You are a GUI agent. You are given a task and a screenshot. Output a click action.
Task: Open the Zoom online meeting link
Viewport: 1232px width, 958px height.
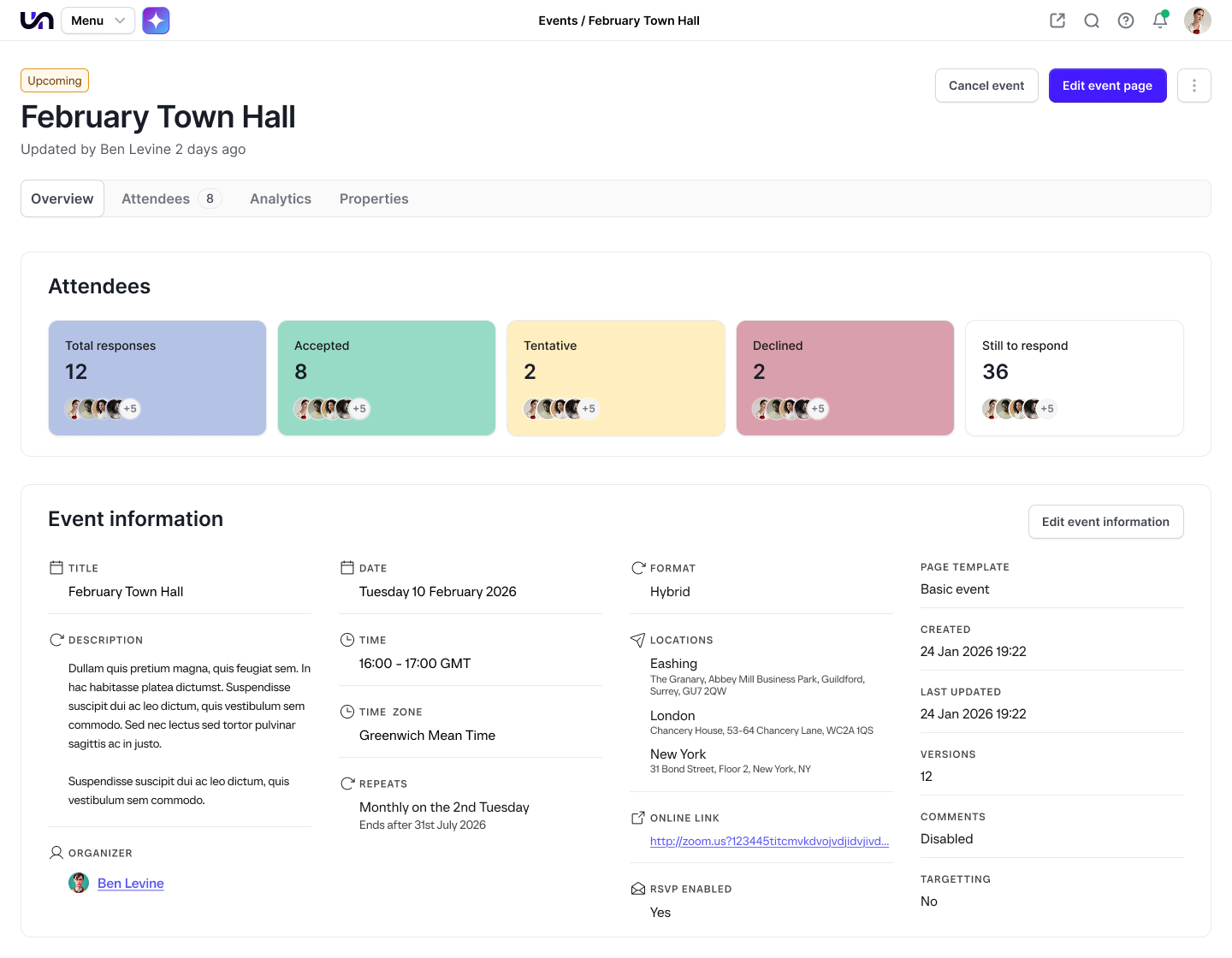769,842
